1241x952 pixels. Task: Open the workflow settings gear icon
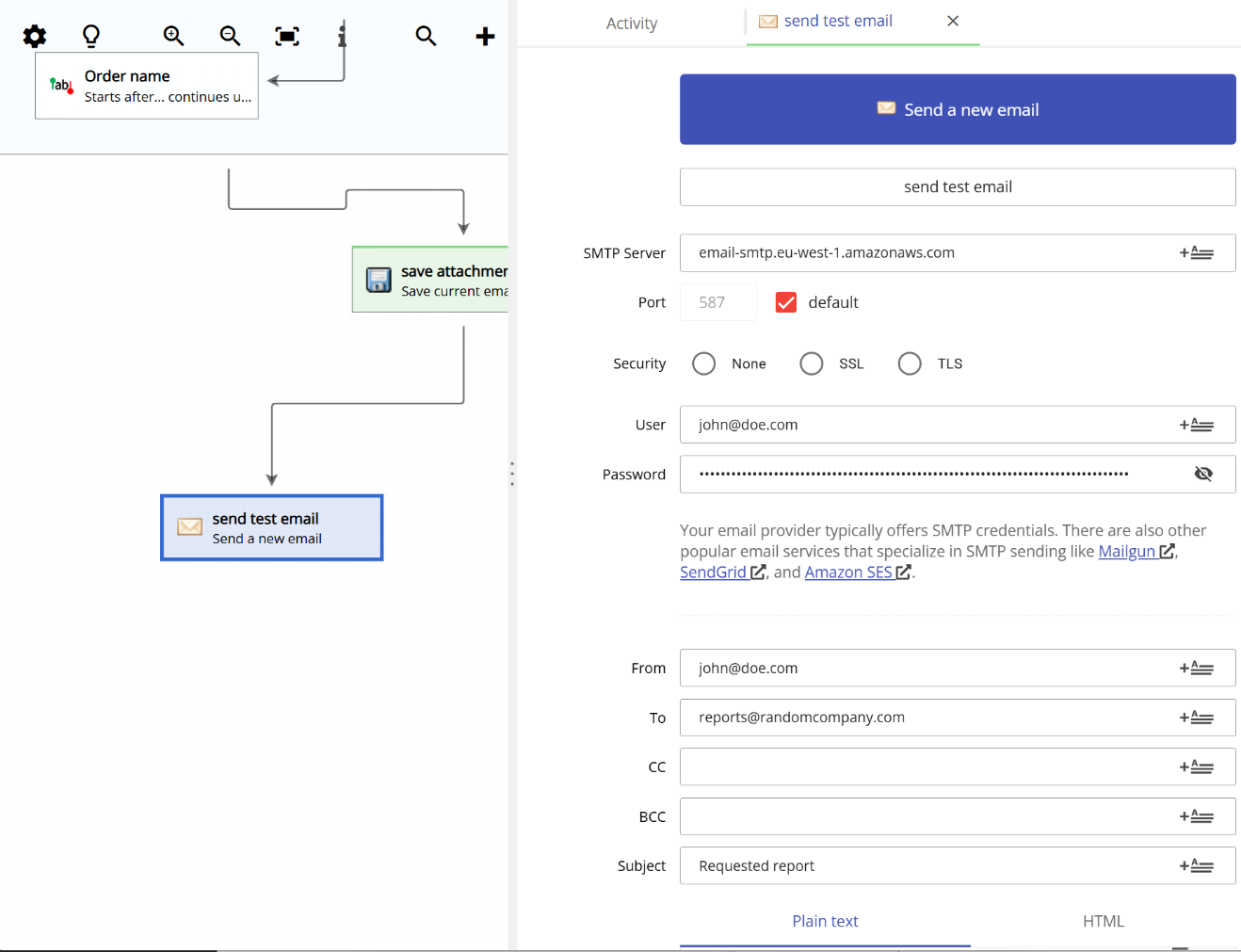click(34, 36)
